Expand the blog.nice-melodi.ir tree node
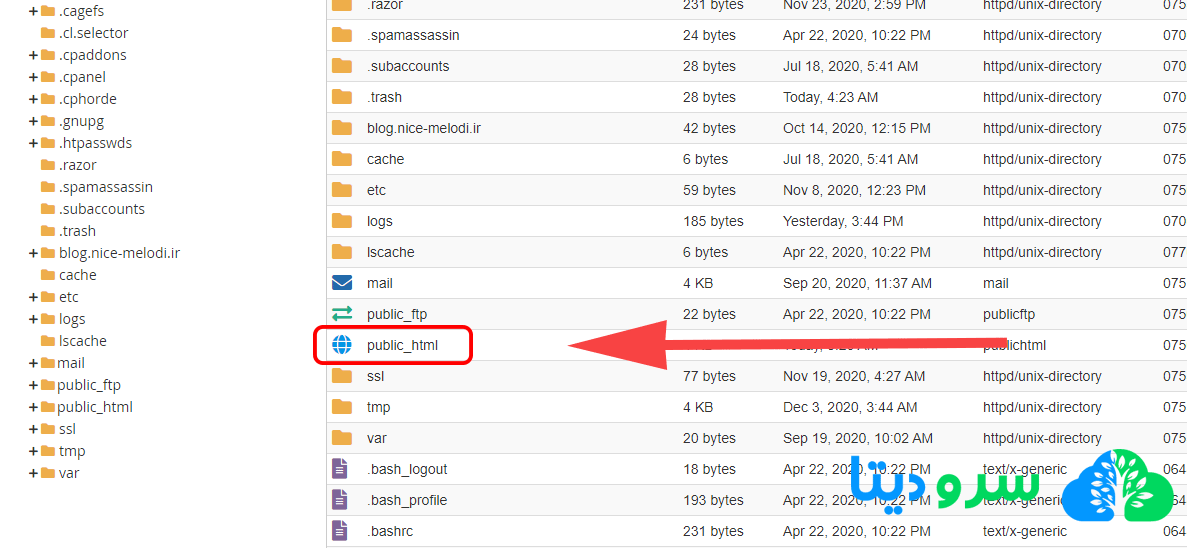1187x548 pixels. (34, 253)
